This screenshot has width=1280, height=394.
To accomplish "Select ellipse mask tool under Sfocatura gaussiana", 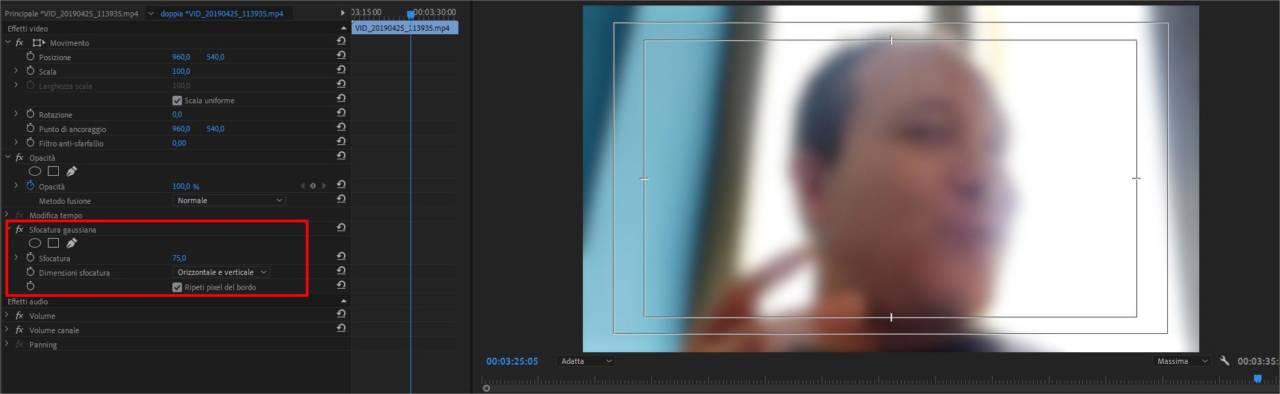I will 35,243.
